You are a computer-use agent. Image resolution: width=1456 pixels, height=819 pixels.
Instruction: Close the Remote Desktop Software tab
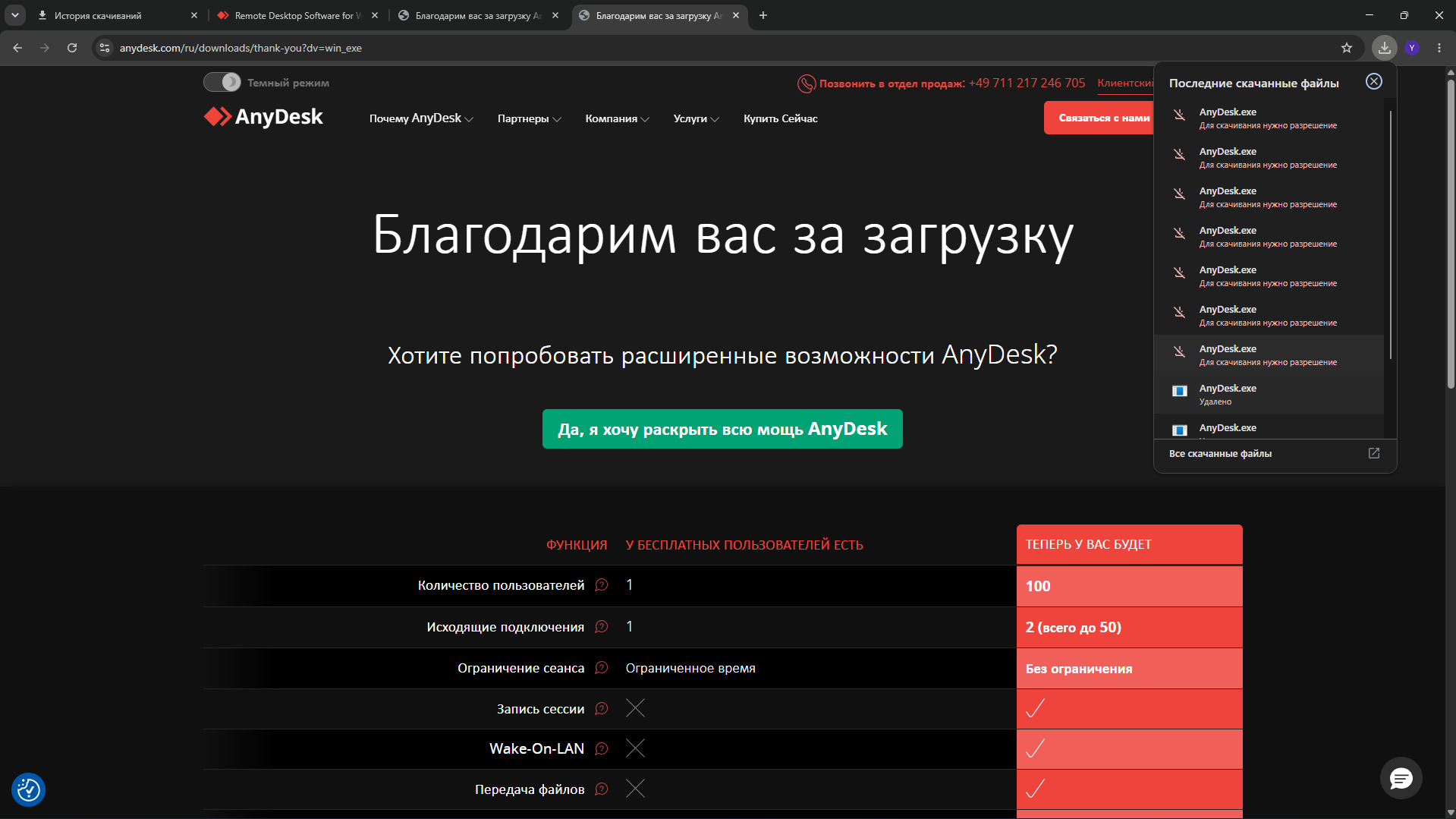(375, 15)
